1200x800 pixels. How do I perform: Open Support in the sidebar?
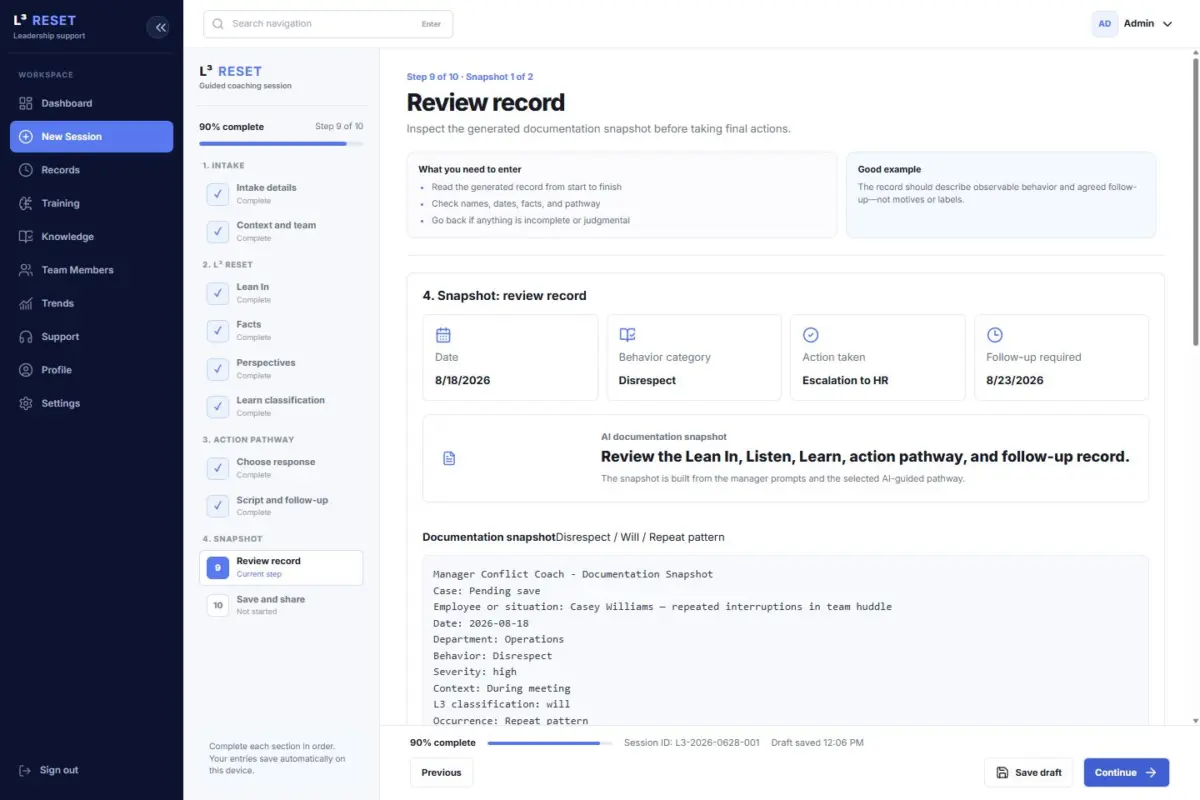click(91, 337)
